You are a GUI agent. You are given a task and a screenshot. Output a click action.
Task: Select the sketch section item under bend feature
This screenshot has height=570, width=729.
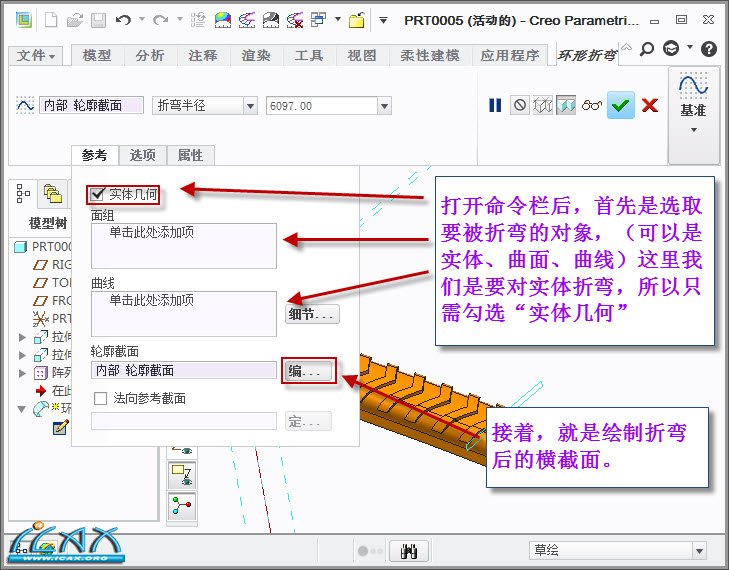coord(60,427)
